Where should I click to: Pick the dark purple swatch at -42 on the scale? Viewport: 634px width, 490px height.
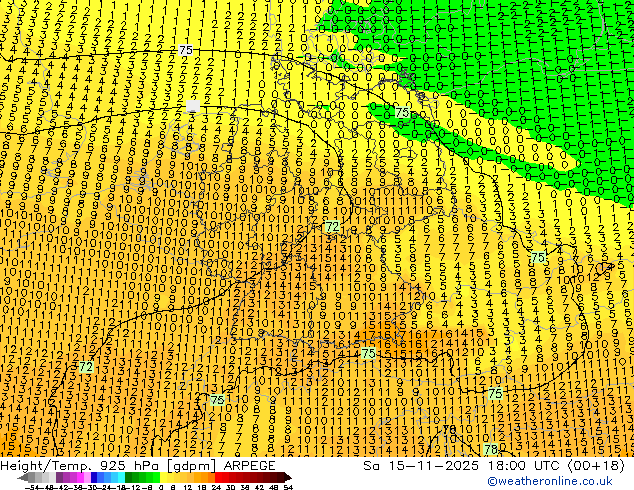(59, 477)
